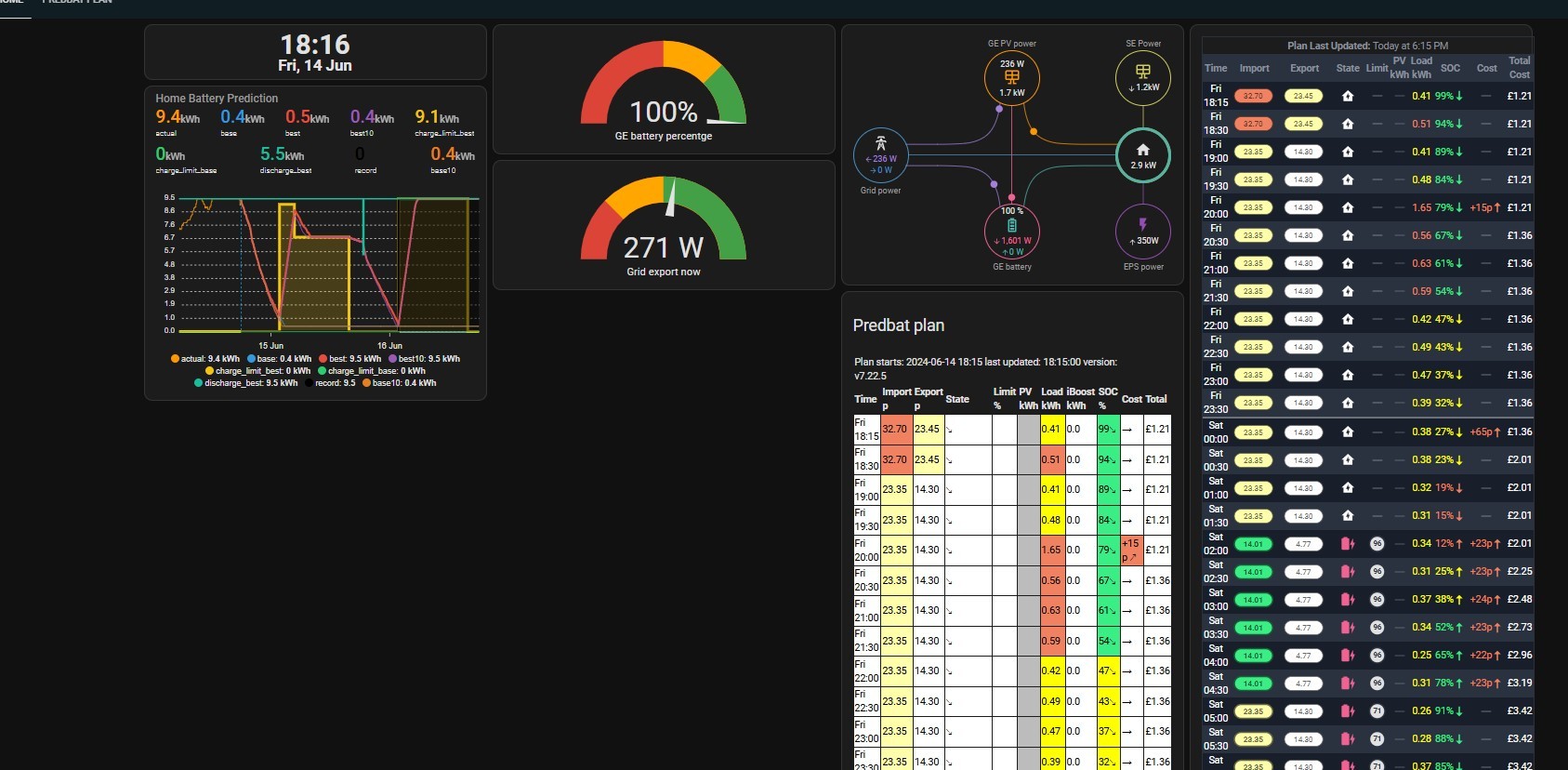Open the 271 W Grid export now gauge
The height and width of the screenshot is (770, 1568).
tap(664, 225)
